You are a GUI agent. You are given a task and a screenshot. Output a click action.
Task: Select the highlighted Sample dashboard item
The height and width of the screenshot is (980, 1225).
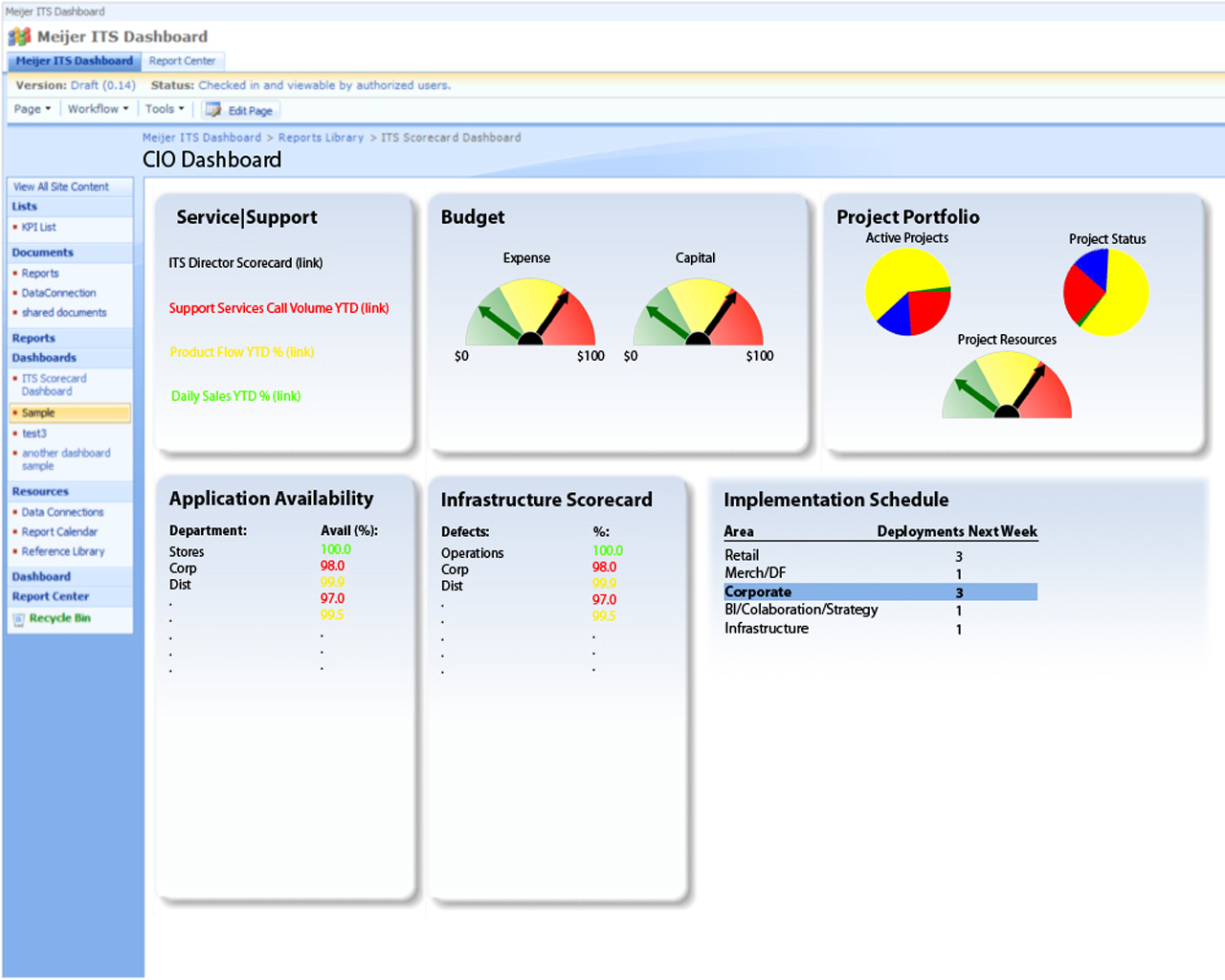70,413
